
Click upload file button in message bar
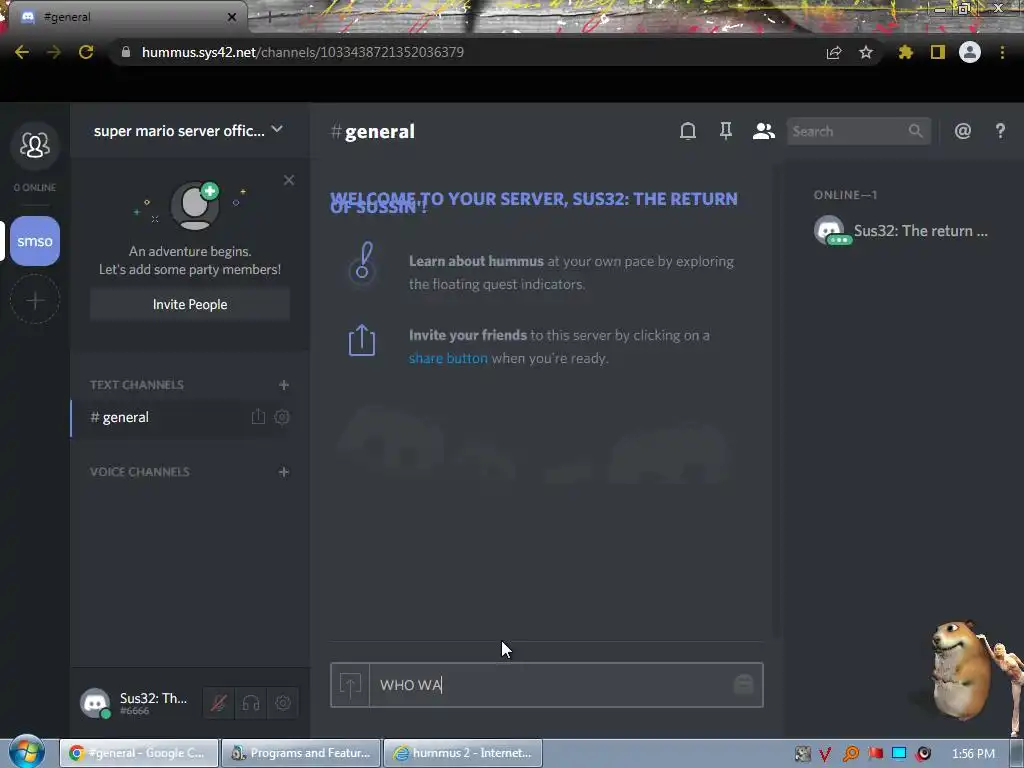click(x=350, y=685)
